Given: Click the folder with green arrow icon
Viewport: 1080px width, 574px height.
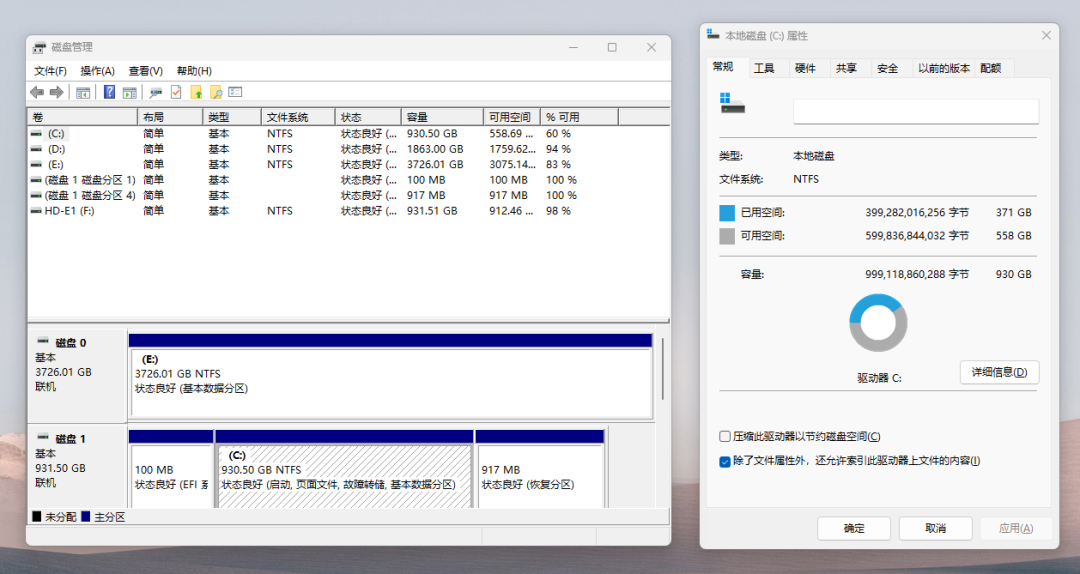Looking at the screenshot, I should 196,92.
